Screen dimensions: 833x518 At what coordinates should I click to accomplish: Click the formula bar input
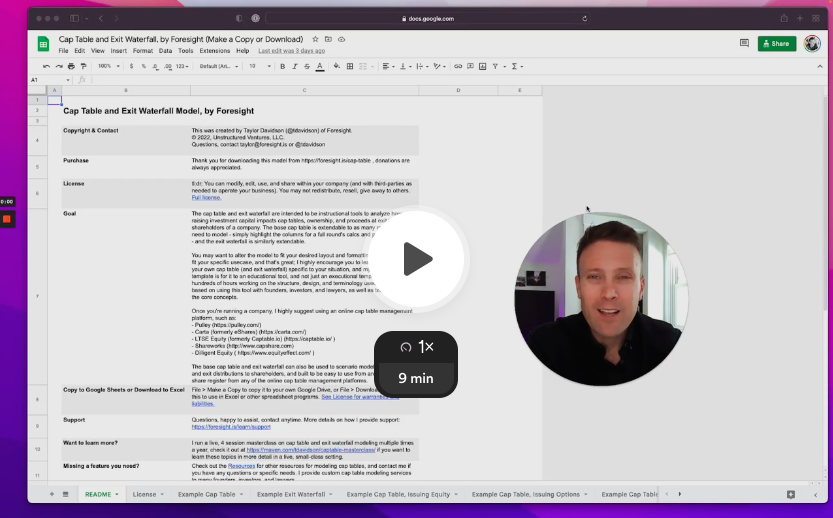(457, 80)
